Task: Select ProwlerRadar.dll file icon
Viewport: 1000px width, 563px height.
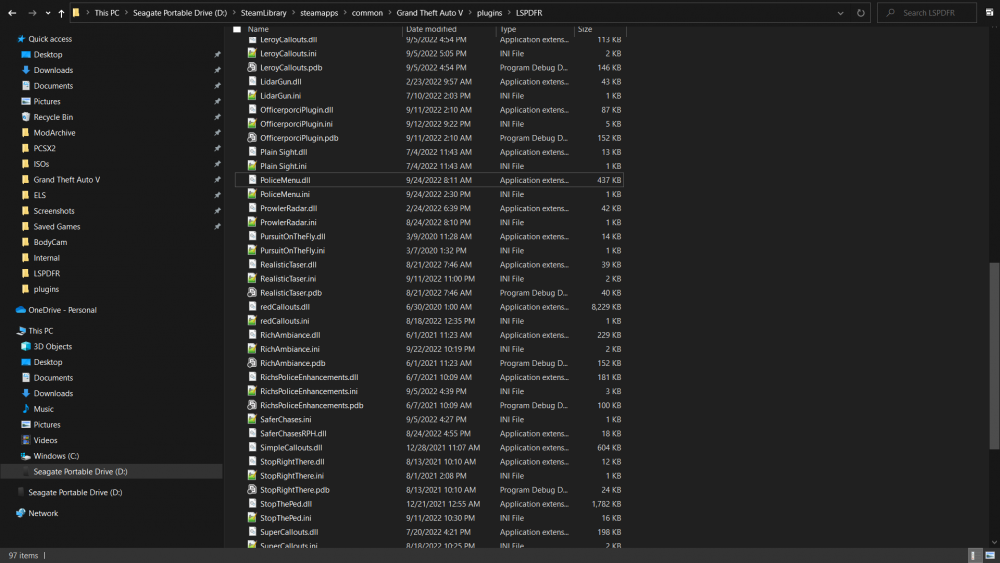Action: 252,208
